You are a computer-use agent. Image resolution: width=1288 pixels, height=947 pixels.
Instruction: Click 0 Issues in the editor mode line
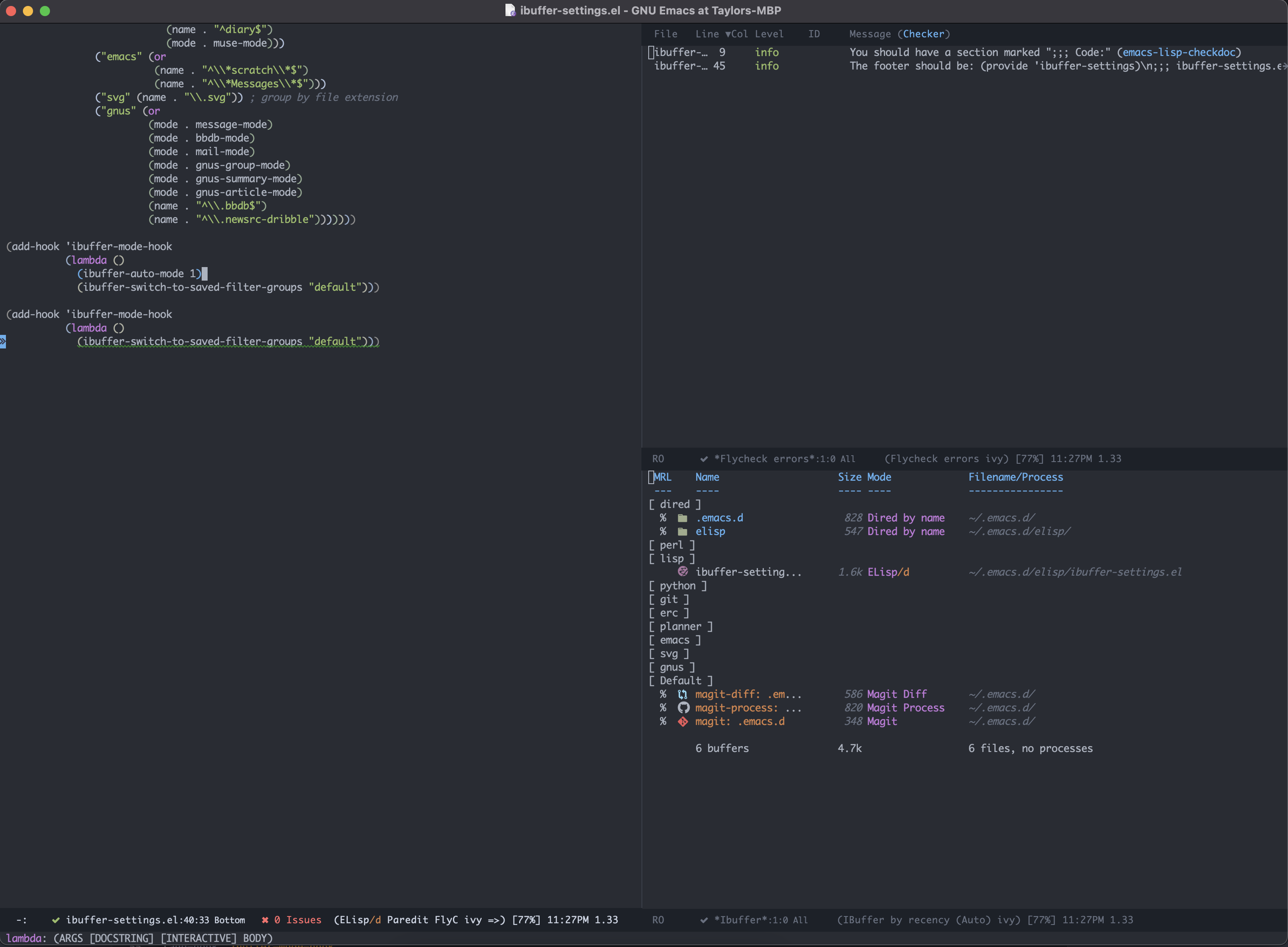click(297, 920)
